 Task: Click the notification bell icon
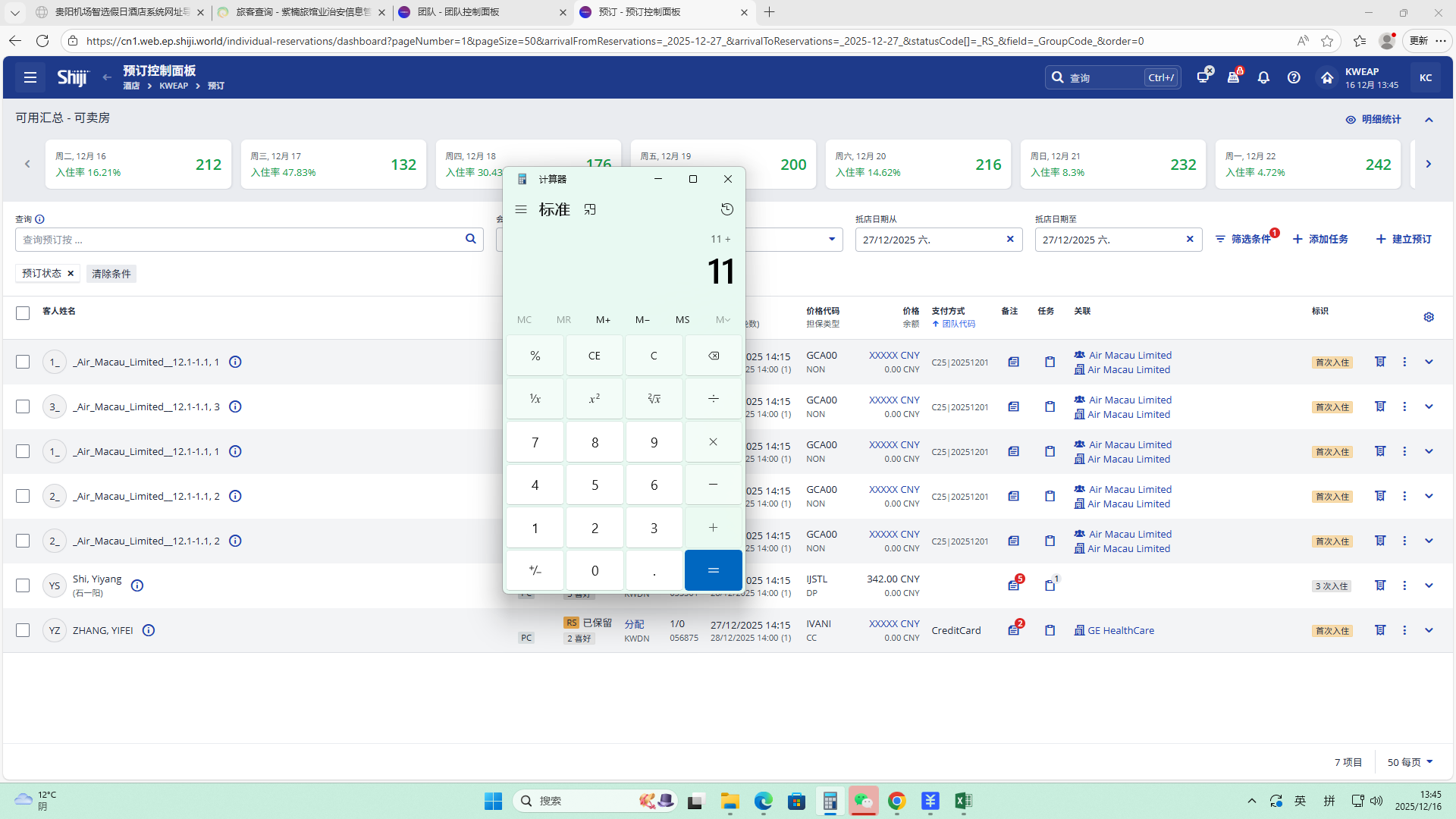tap(1263, 77)
